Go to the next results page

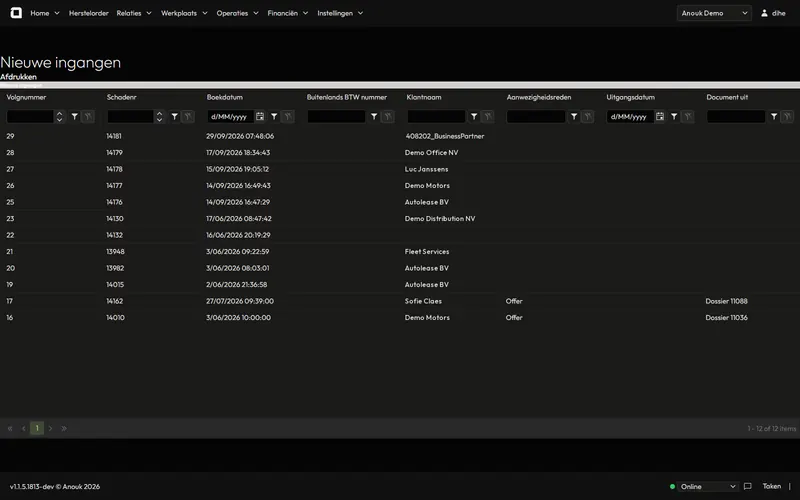(x=51, y=429)
